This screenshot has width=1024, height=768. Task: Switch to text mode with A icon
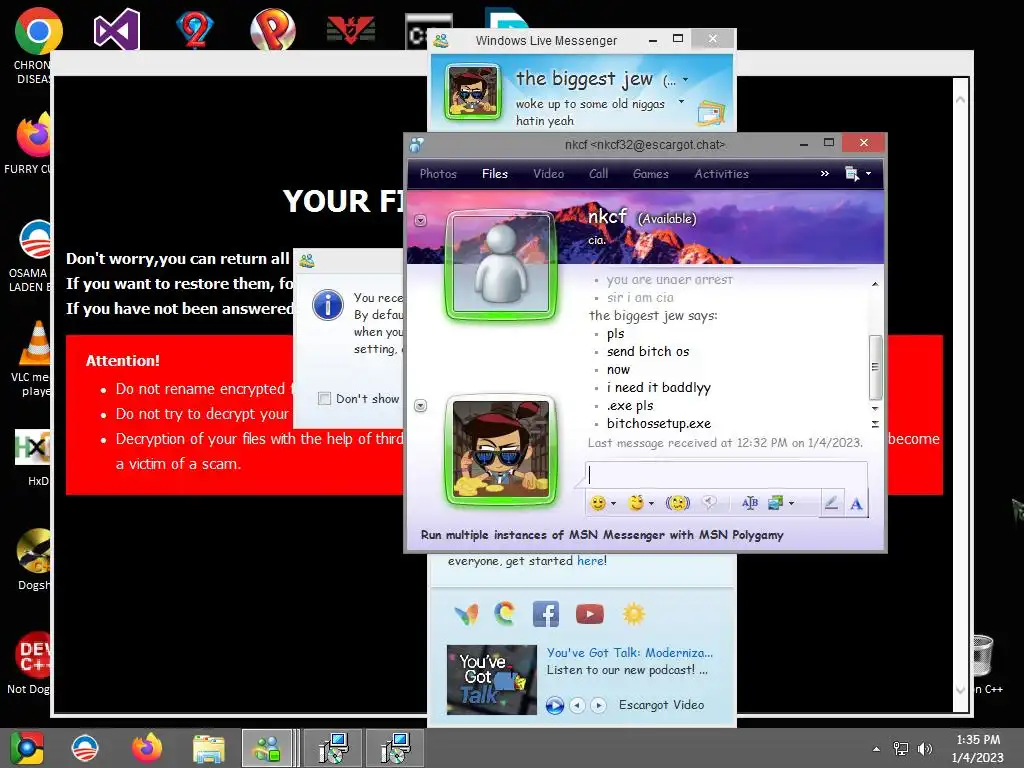(856, 504)
